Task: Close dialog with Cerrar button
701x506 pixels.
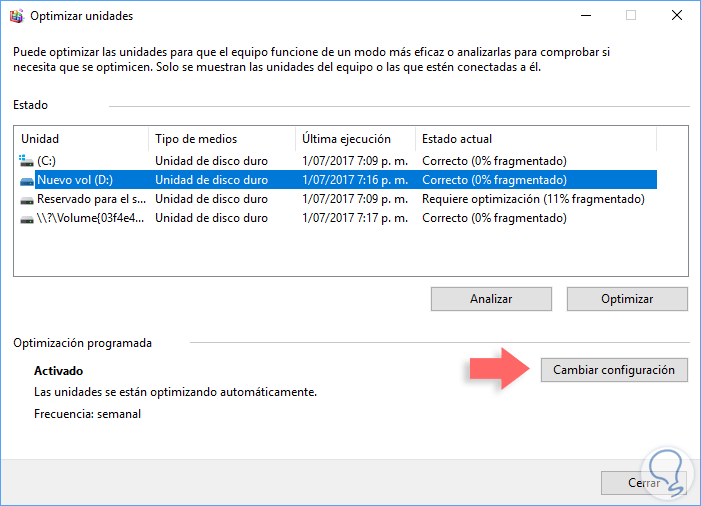Action: point(644,483)
